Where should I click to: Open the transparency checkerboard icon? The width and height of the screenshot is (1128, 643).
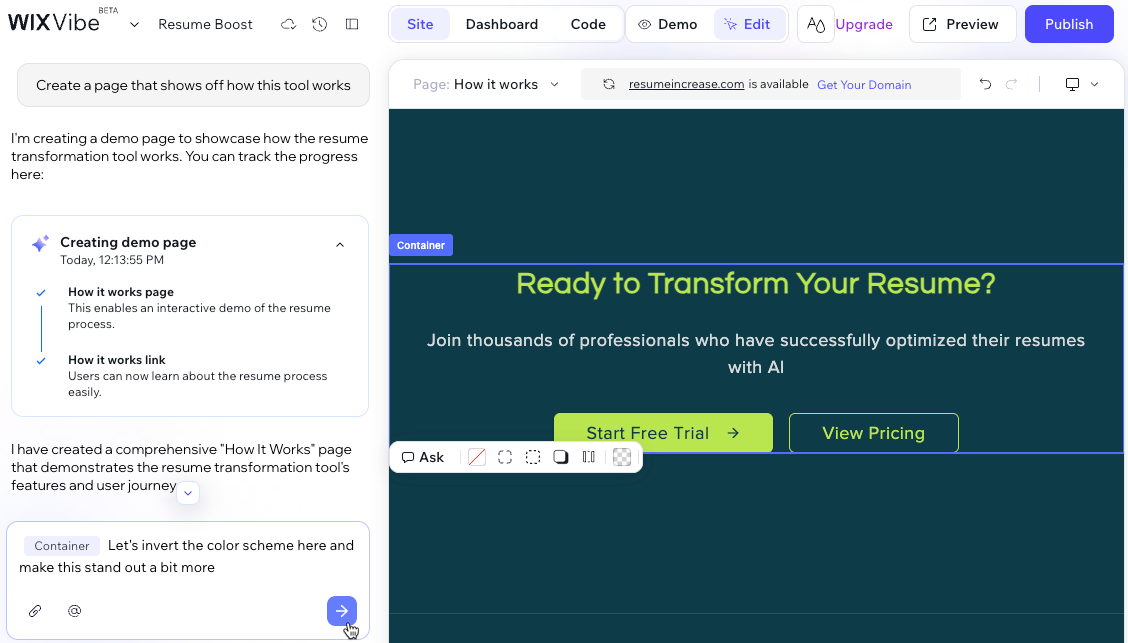tap(622, 457)
